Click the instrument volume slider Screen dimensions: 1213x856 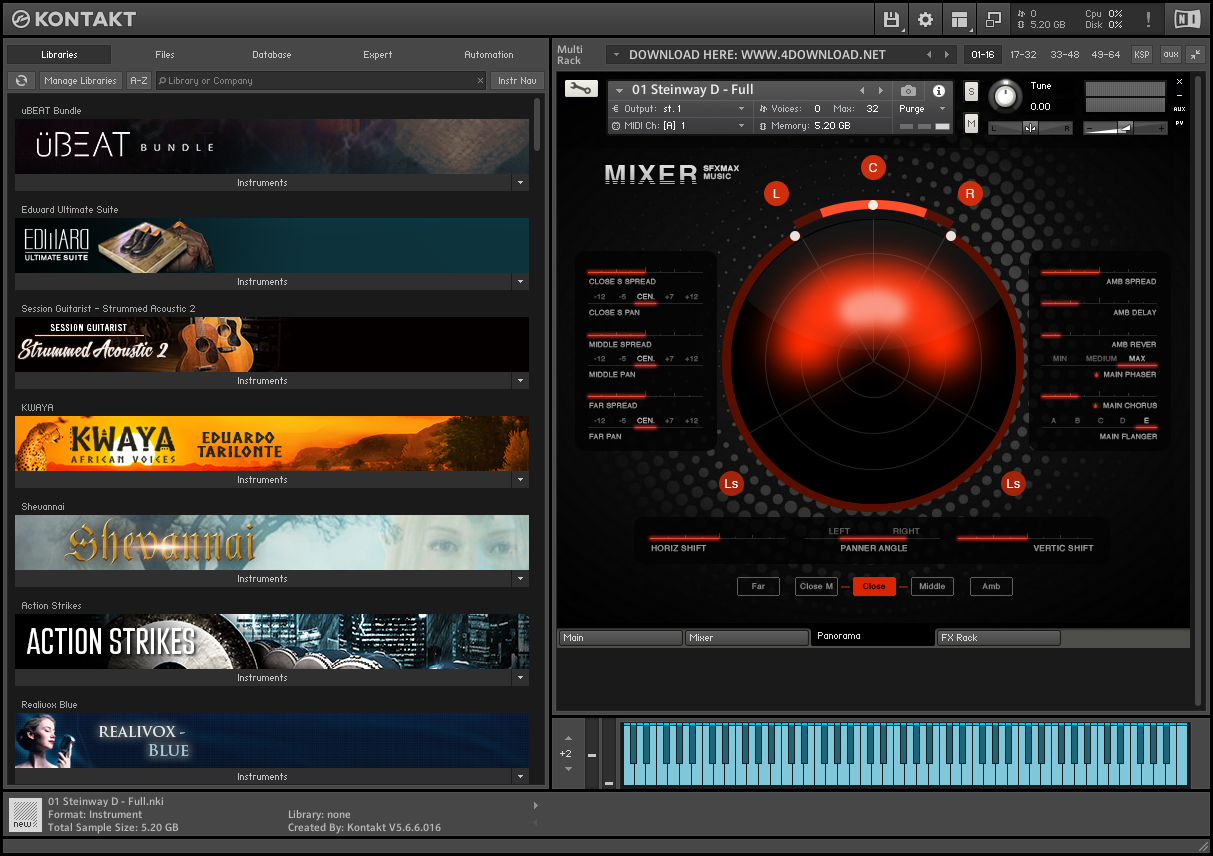(1125, 128)
